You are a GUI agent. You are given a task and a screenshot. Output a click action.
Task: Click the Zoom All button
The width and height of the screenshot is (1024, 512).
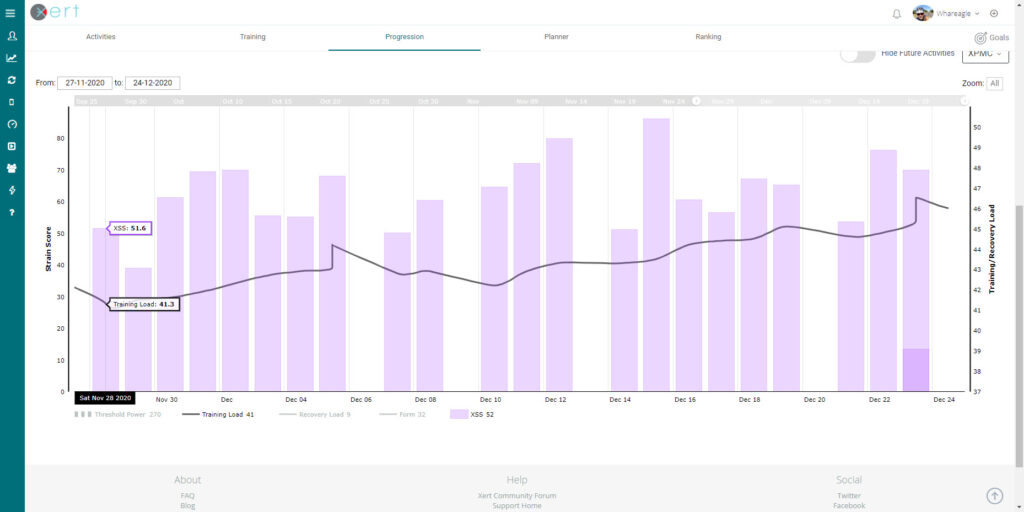coord(994,83)
